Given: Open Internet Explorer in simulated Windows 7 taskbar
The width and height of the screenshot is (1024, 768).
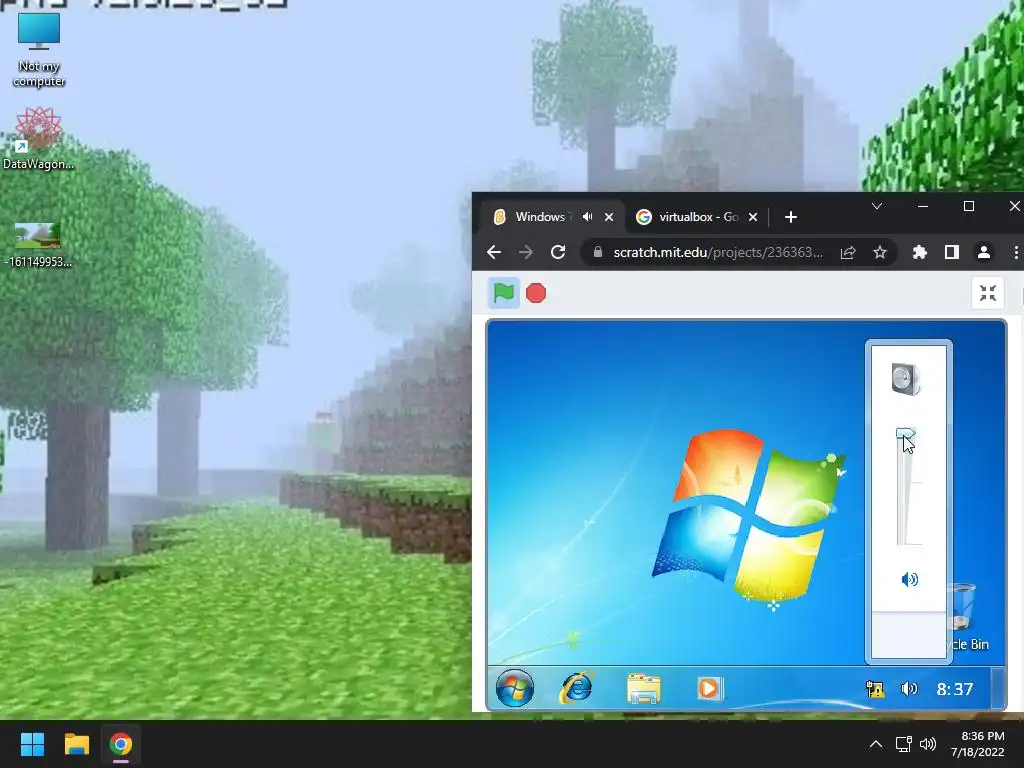Looking at the screenshot, I should tap(577, 688).
